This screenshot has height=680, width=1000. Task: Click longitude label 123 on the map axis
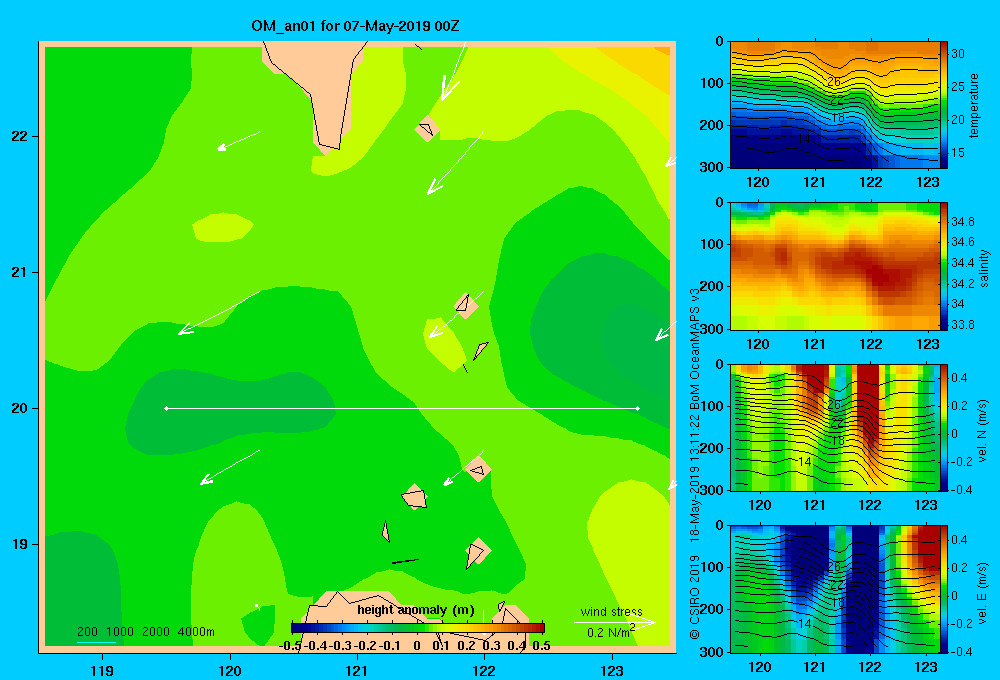612,670
